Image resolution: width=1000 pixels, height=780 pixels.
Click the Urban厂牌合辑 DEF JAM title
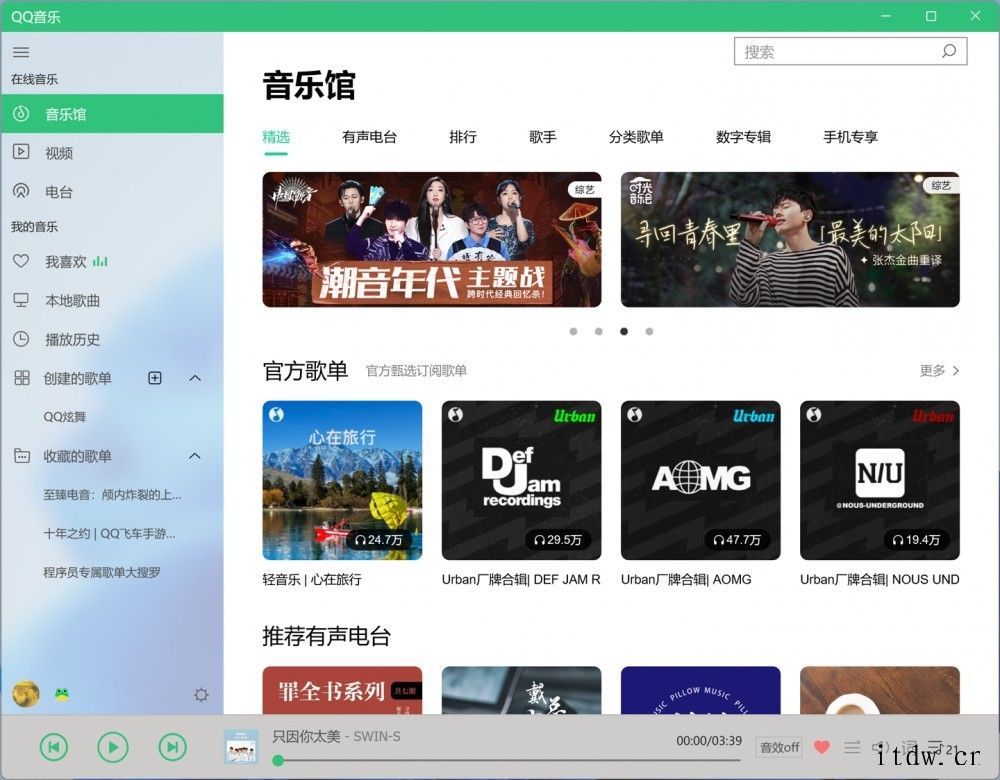(521, 579)
